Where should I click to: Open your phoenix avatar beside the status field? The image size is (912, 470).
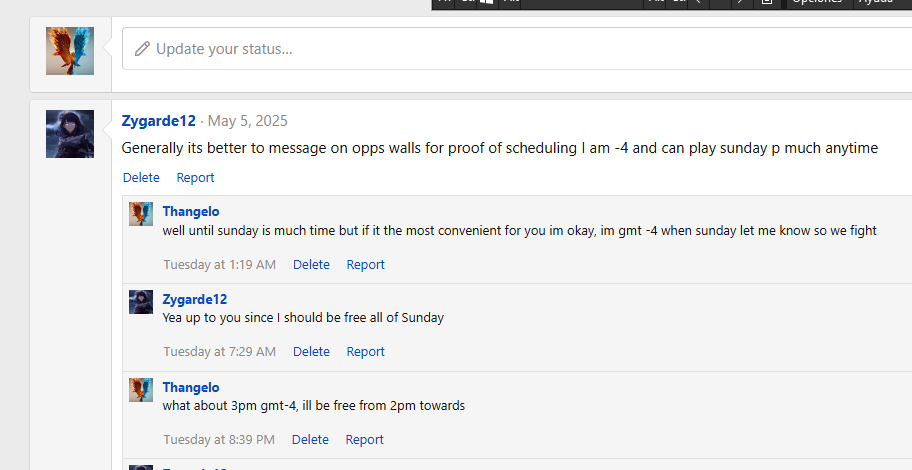click(x=70, y=51)
